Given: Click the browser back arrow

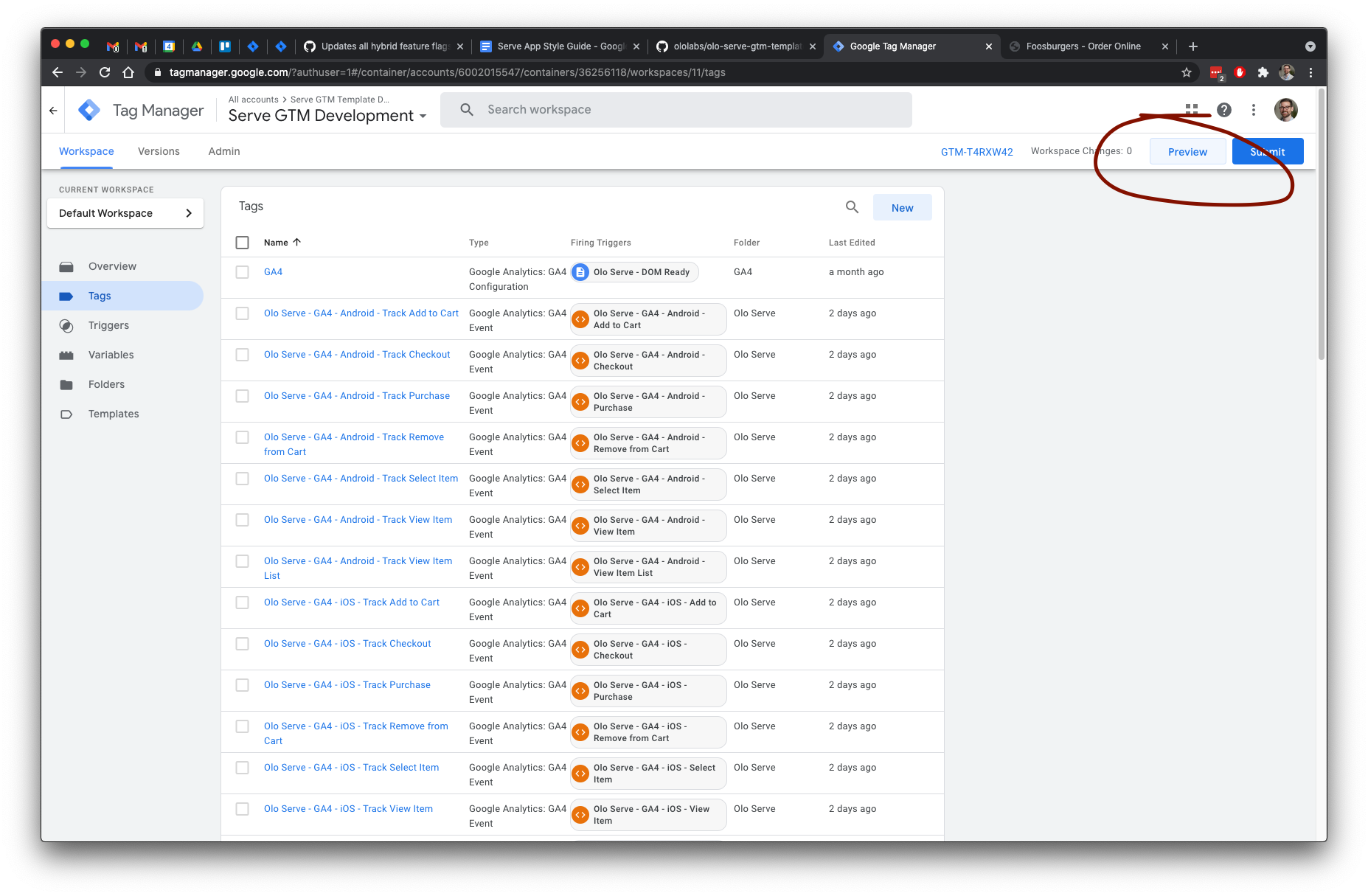Looking at the screenshot, I should coord(58,72).
